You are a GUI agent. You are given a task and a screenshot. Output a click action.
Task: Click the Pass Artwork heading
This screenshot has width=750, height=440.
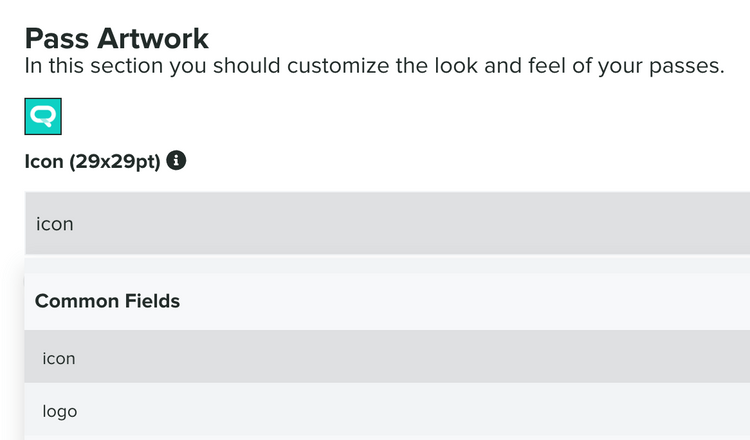coord(116,39)
